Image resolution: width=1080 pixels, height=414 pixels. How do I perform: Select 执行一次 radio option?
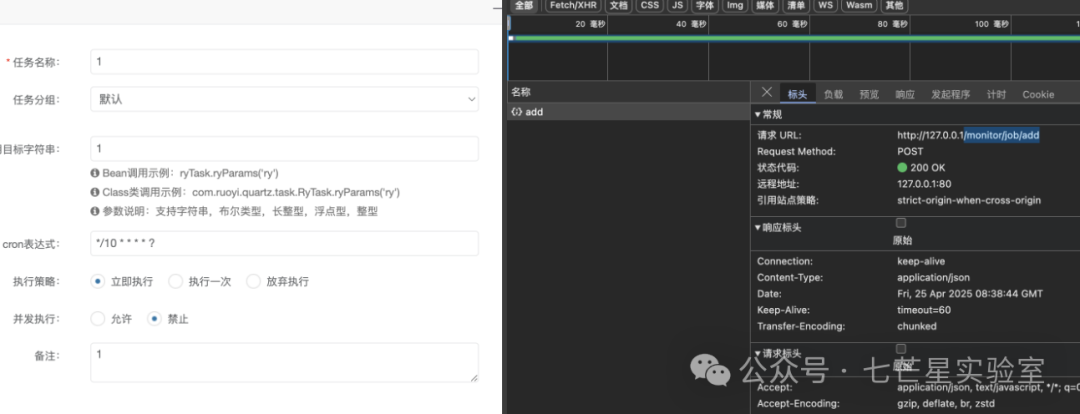coord(176,282)
